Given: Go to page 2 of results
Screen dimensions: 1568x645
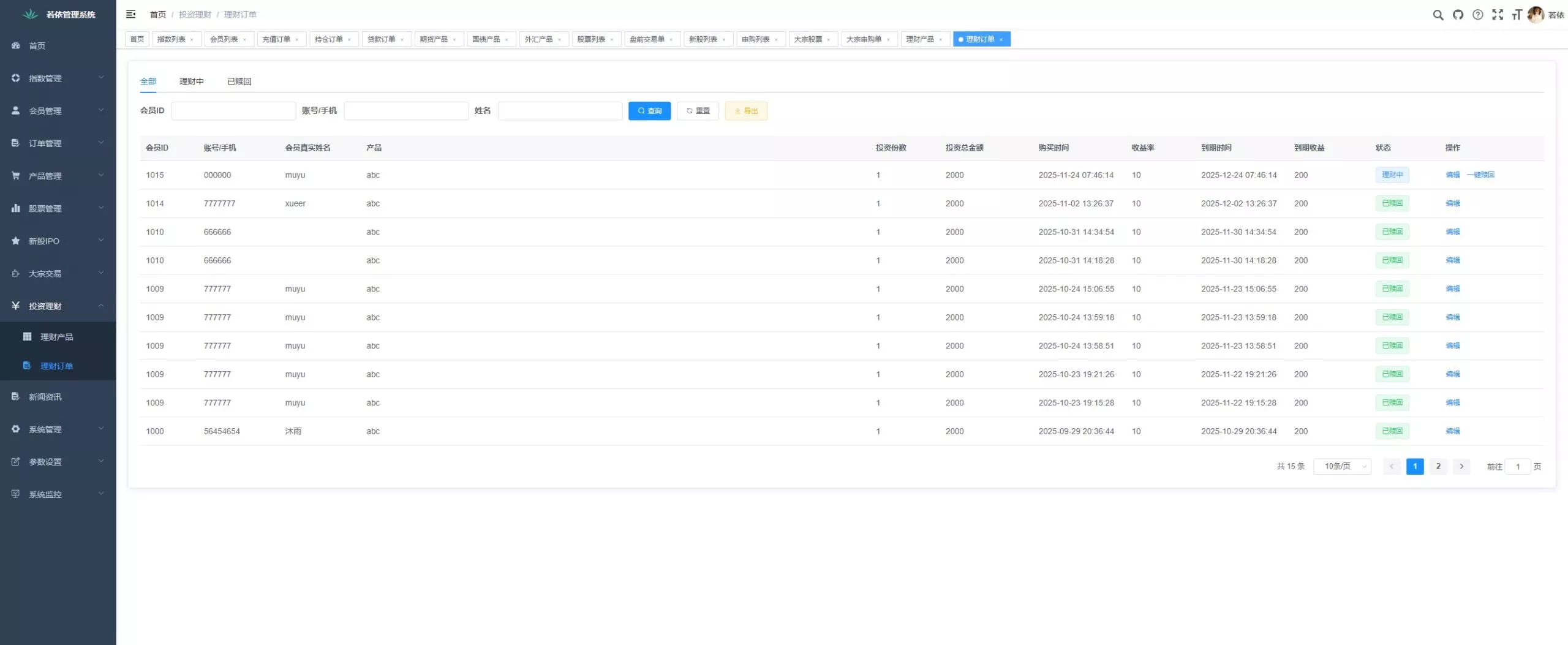Looking at the screenshot, I should coord(1438,466).
